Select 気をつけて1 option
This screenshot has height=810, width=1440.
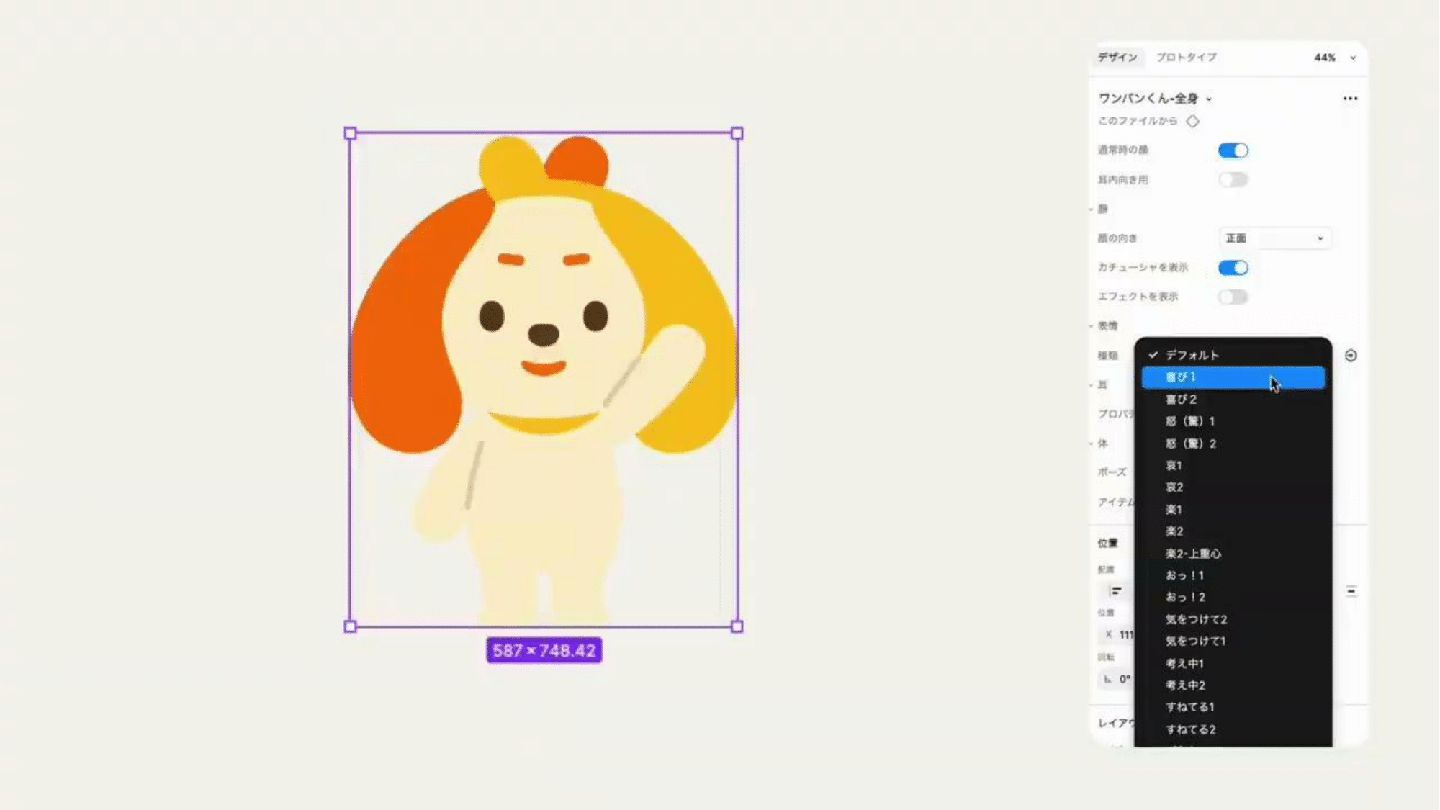click(x=1233, y=641)
